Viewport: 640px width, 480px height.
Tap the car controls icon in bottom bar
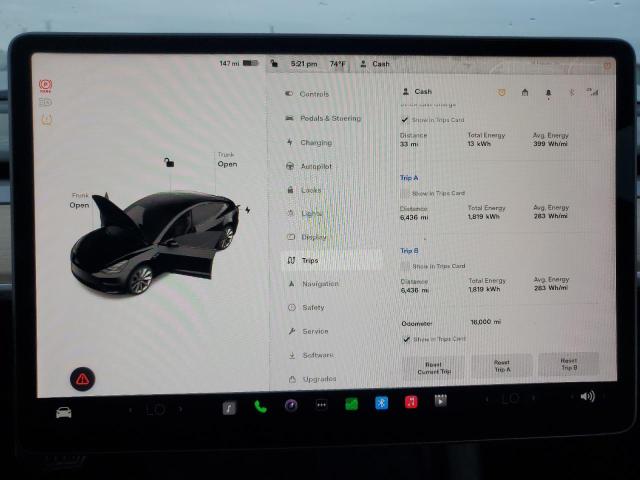(x=64, y=413)
